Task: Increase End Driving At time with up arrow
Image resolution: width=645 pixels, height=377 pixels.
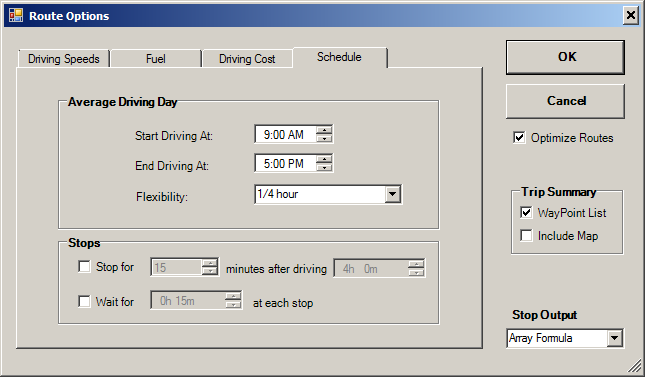Action: pos(325,159)
